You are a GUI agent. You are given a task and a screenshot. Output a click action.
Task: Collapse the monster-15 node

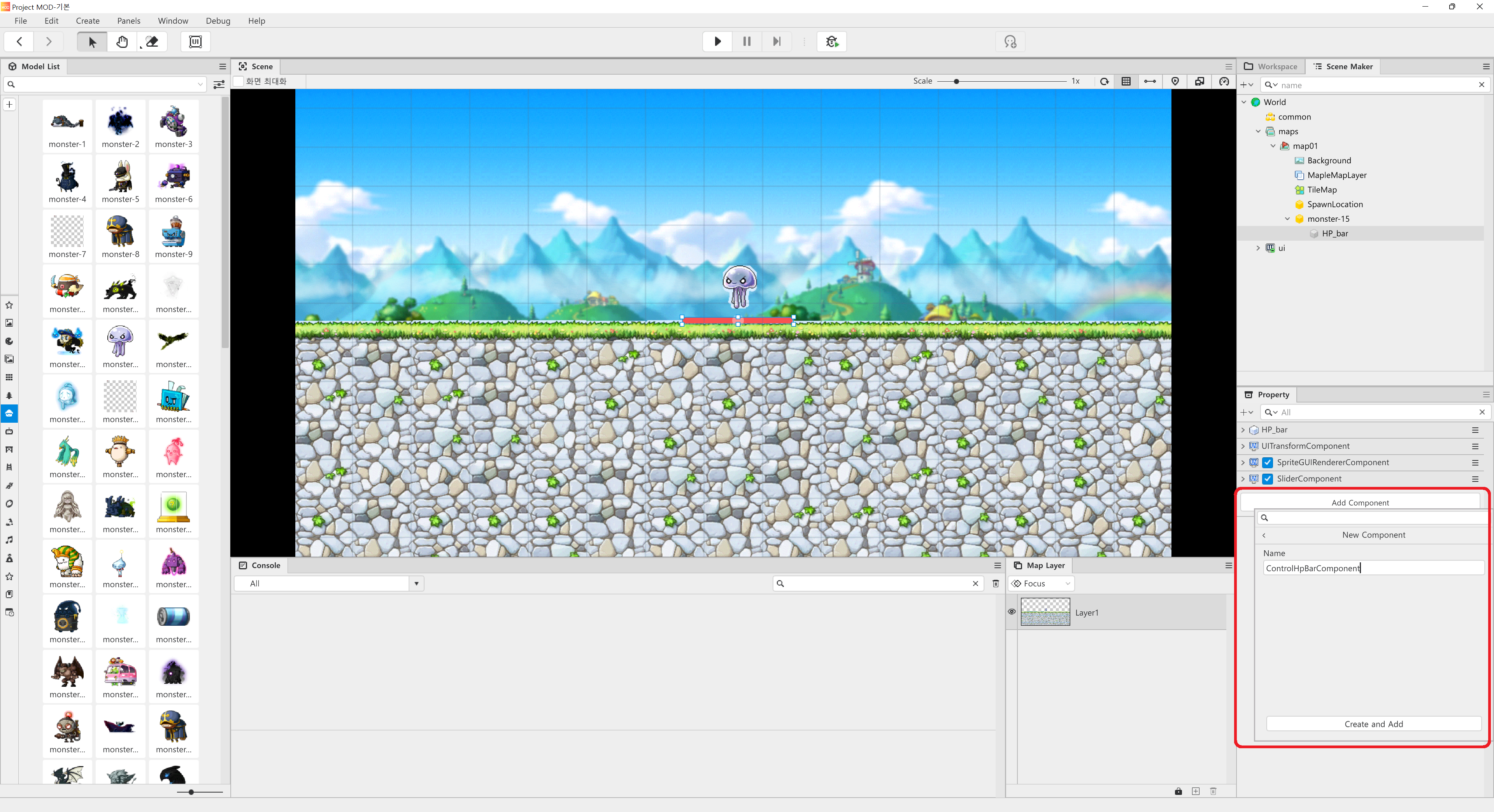[x=1287, y=219]
